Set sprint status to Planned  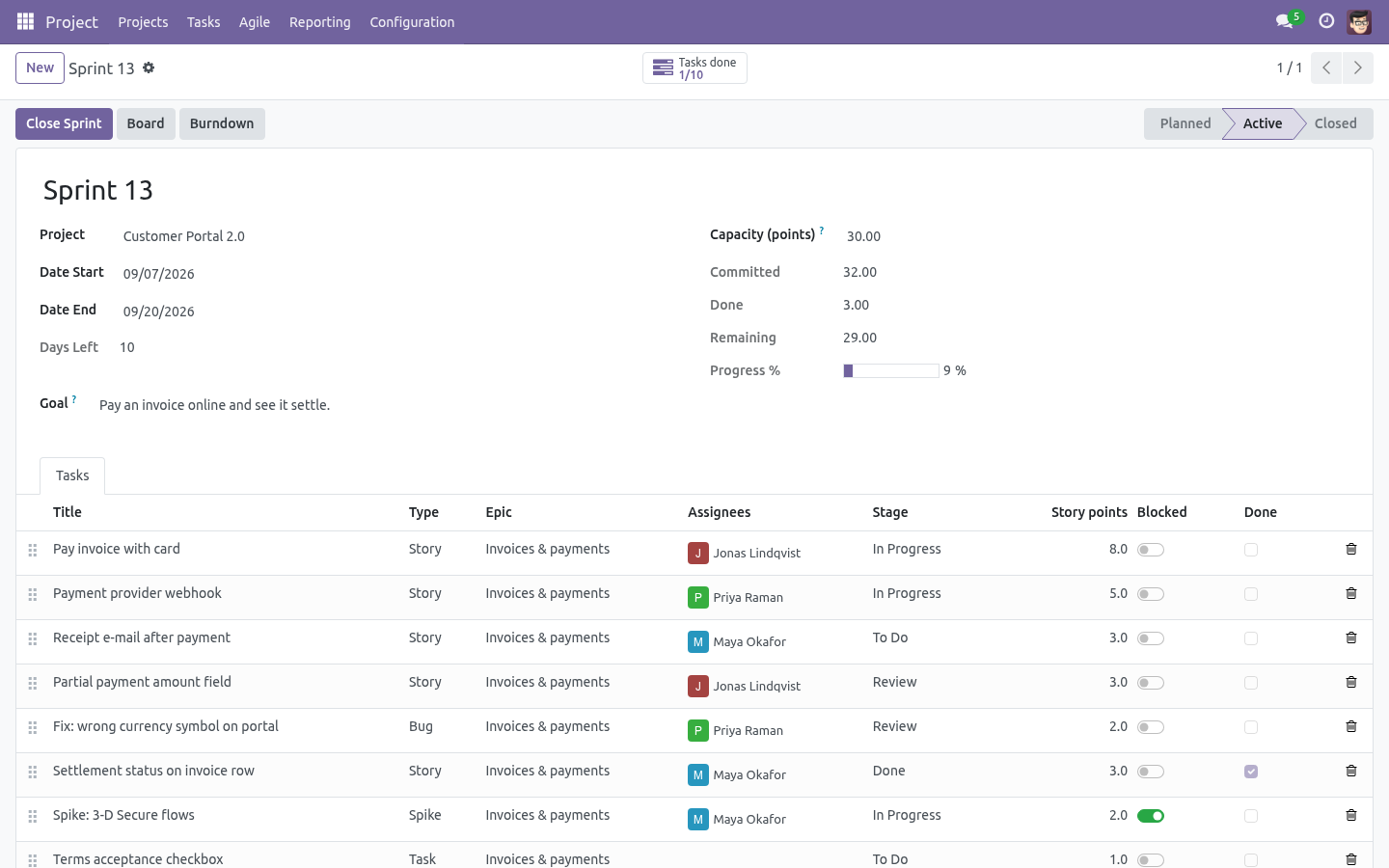click(1185, 123)
